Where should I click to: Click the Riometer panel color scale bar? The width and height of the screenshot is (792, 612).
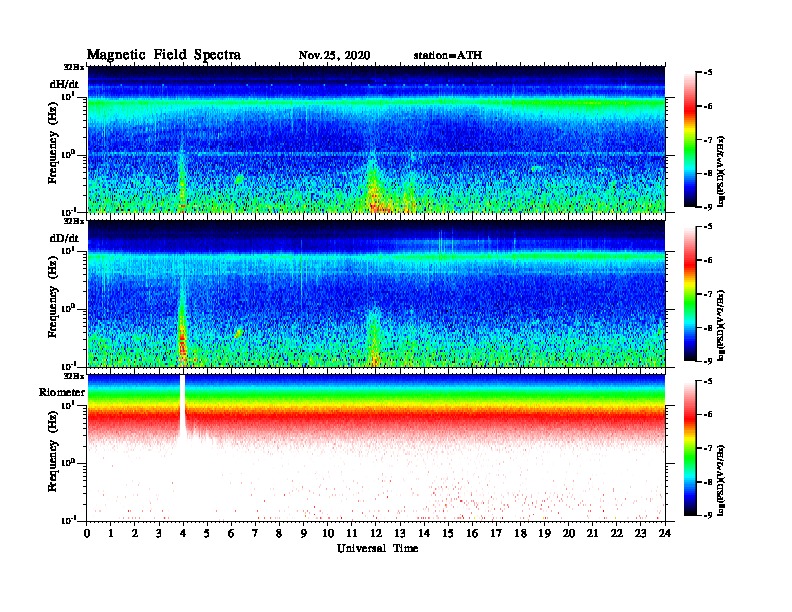click(689, 447)
